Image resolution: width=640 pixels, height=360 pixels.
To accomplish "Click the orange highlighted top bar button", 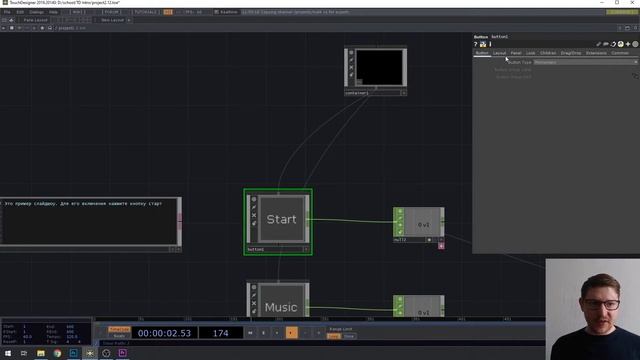I will tap(168, 12).
